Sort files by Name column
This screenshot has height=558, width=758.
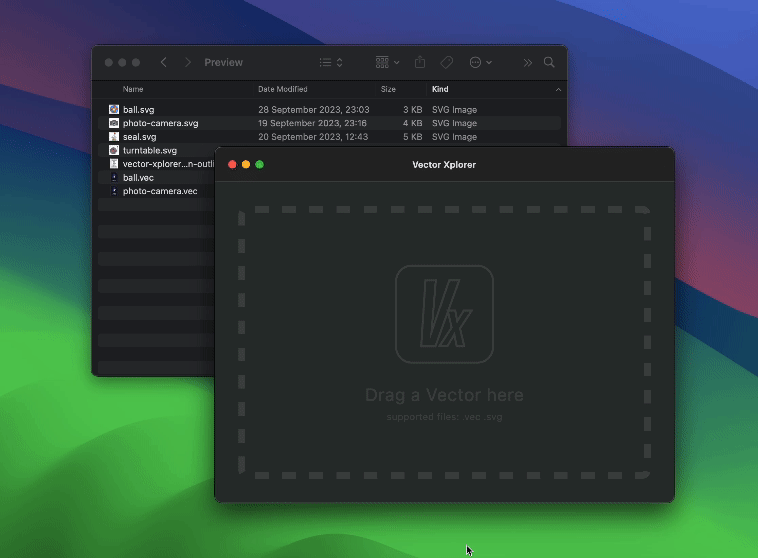133,89
